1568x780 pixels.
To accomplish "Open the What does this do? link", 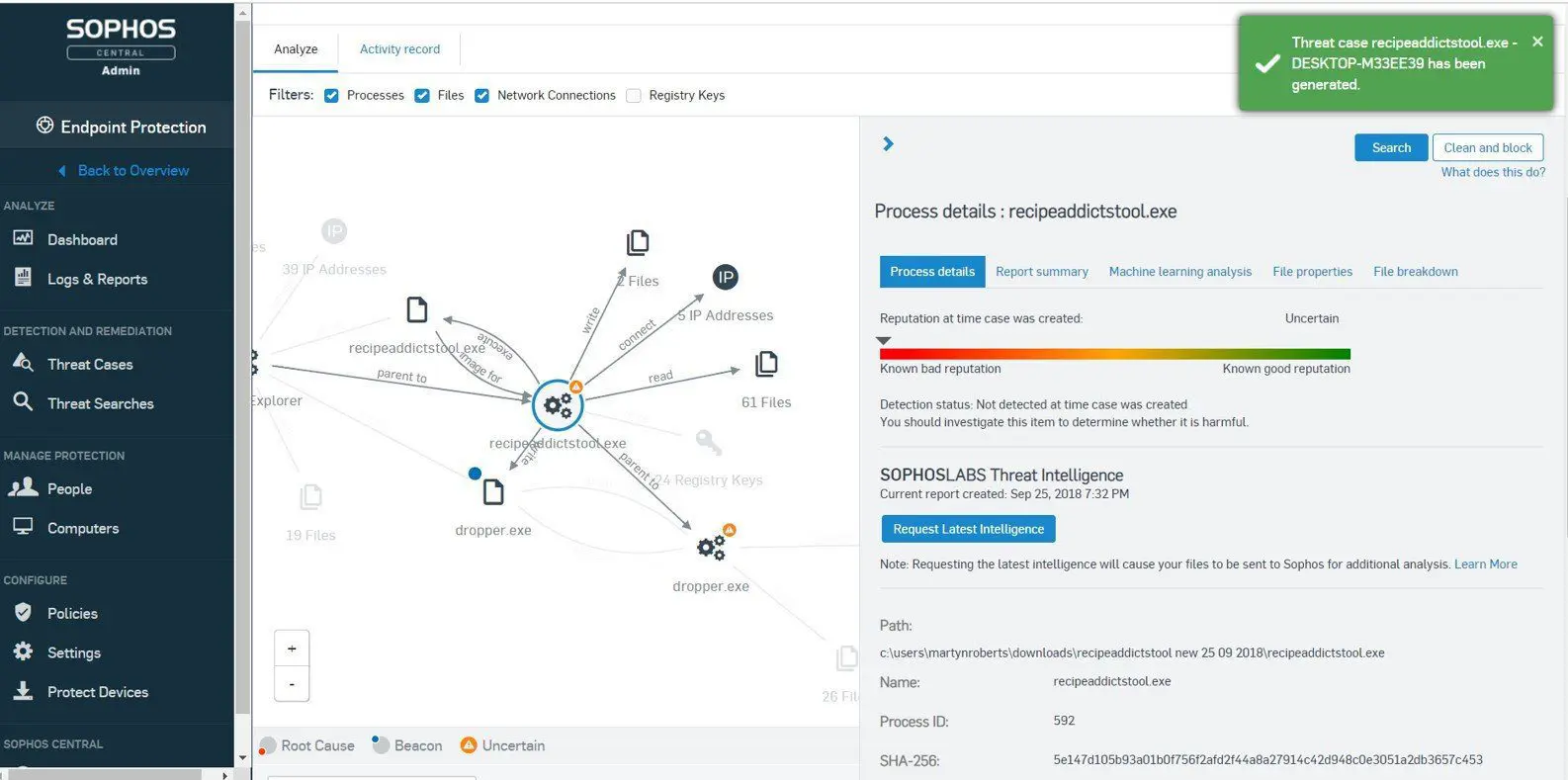I will 1493,172.
